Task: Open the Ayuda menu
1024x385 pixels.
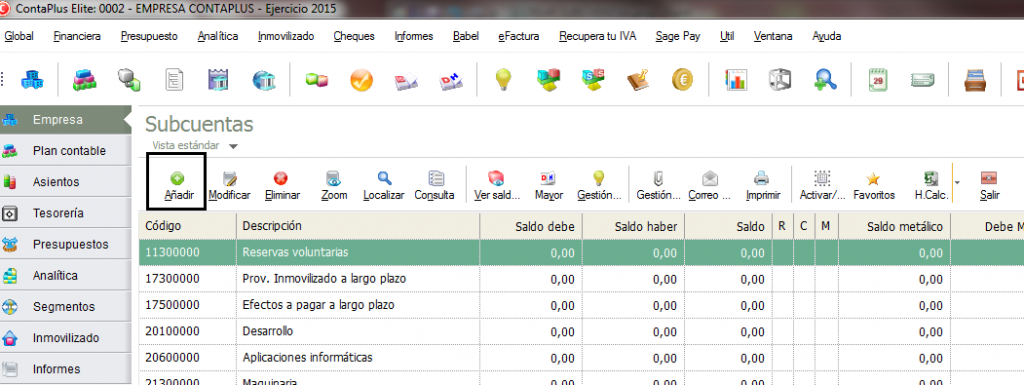Action: tap(827, 37)
